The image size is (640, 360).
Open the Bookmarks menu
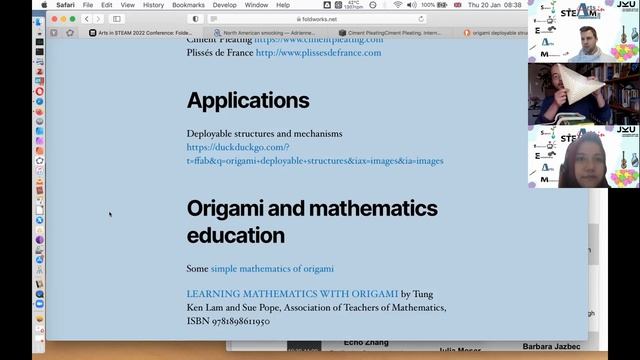188,5
